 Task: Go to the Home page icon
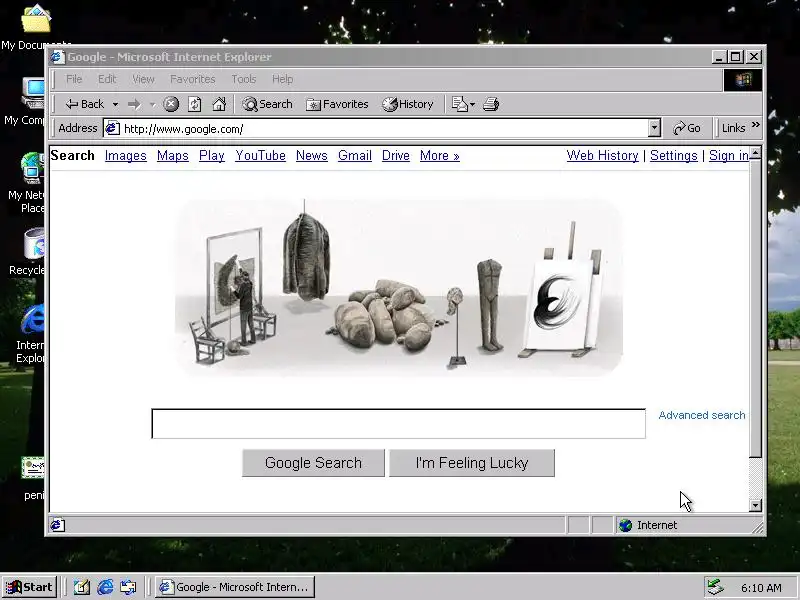[x=219, y=105]
